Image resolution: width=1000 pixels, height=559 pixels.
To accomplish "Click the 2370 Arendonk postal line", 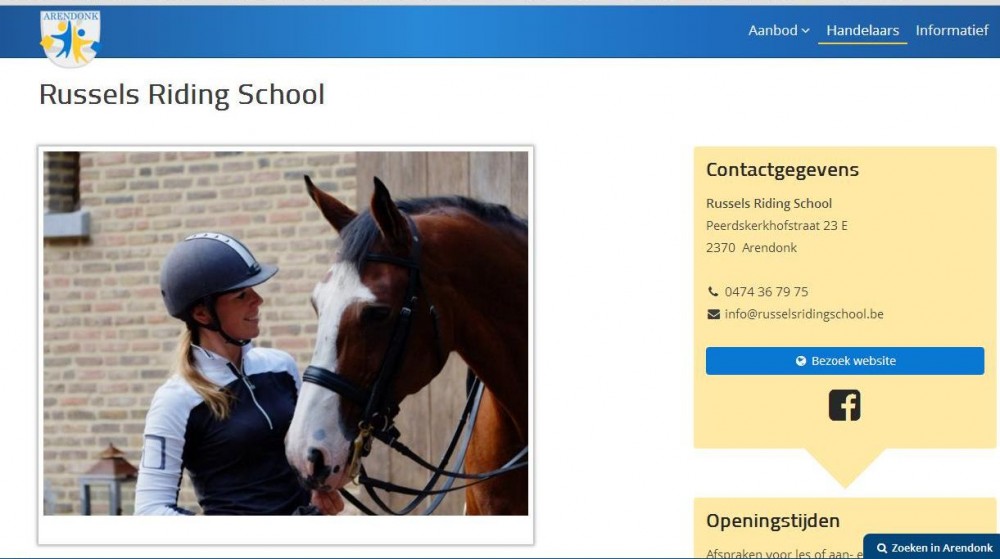I will pos(751,248).
